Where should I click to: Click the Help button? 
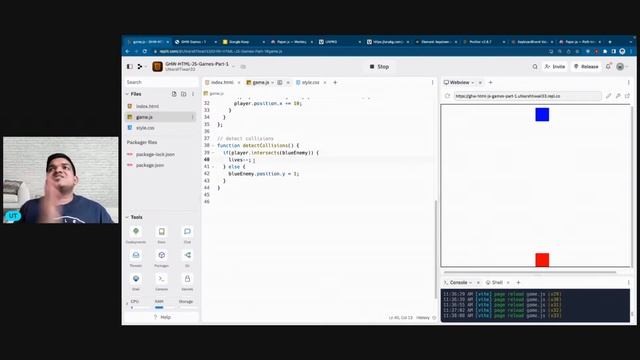point(162,317)
